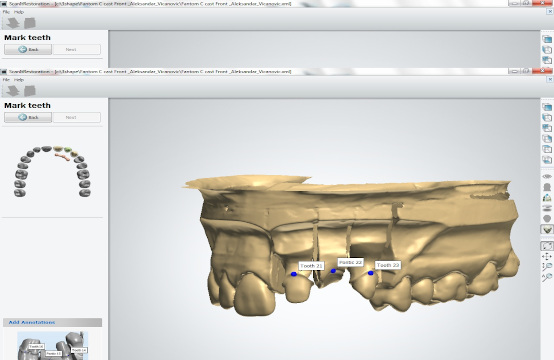Click the stacked grey layers icon
This screenshot has height=360, width=554.
click(x=547, y=208)
